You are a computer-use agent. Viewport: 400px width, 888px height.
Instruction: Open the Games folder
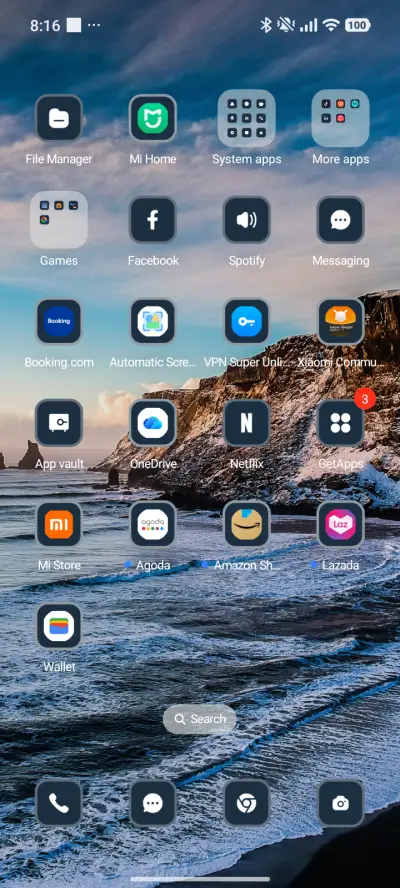point(59,220)
